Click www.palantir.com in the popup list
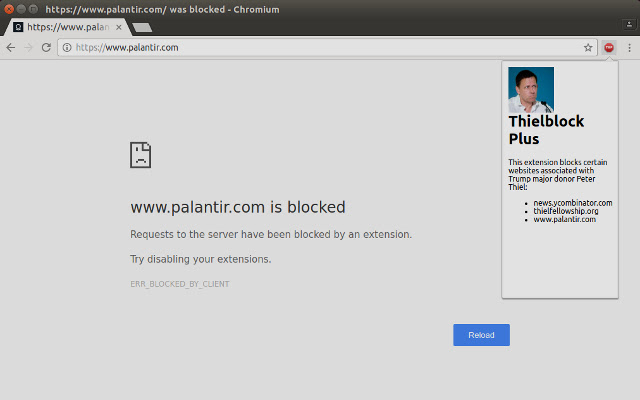 pos(564,219)
